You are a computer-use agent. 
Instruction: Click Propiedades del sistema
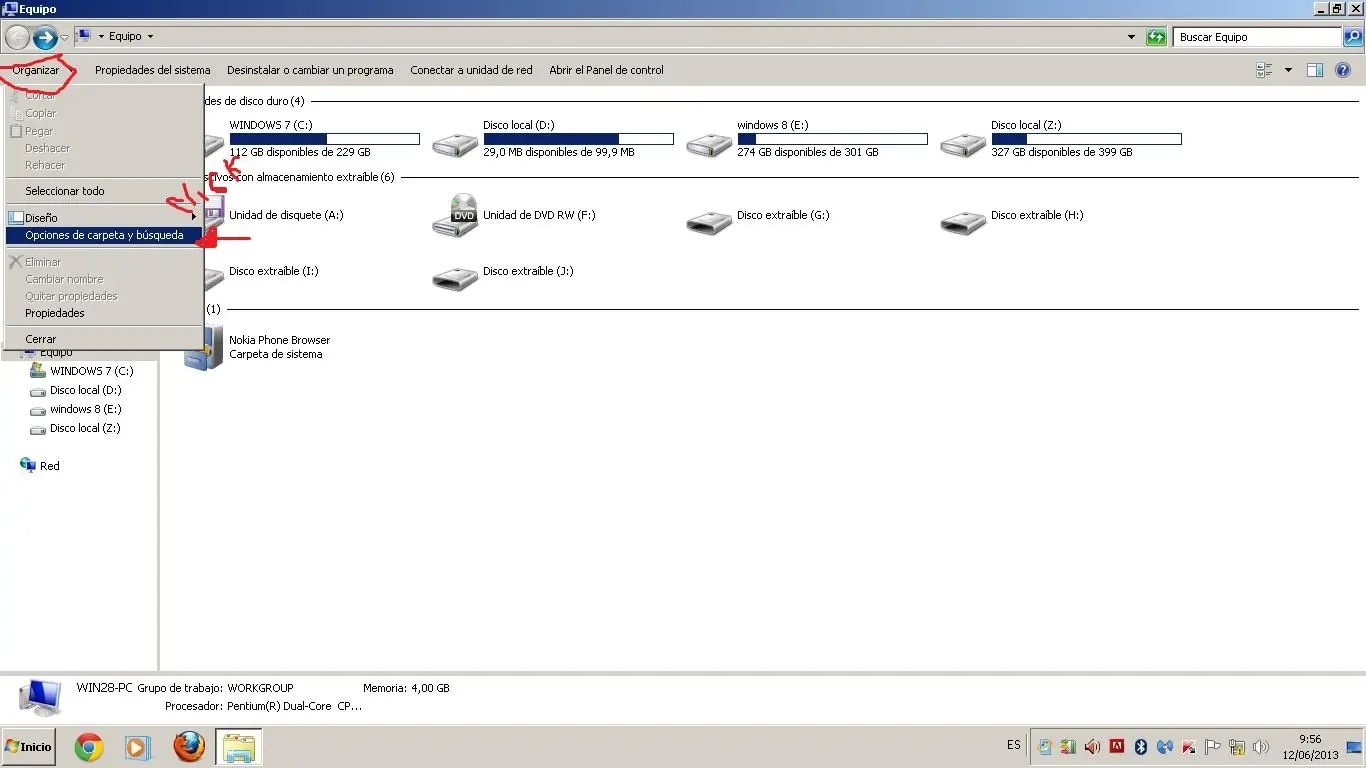tap(152, 70)
